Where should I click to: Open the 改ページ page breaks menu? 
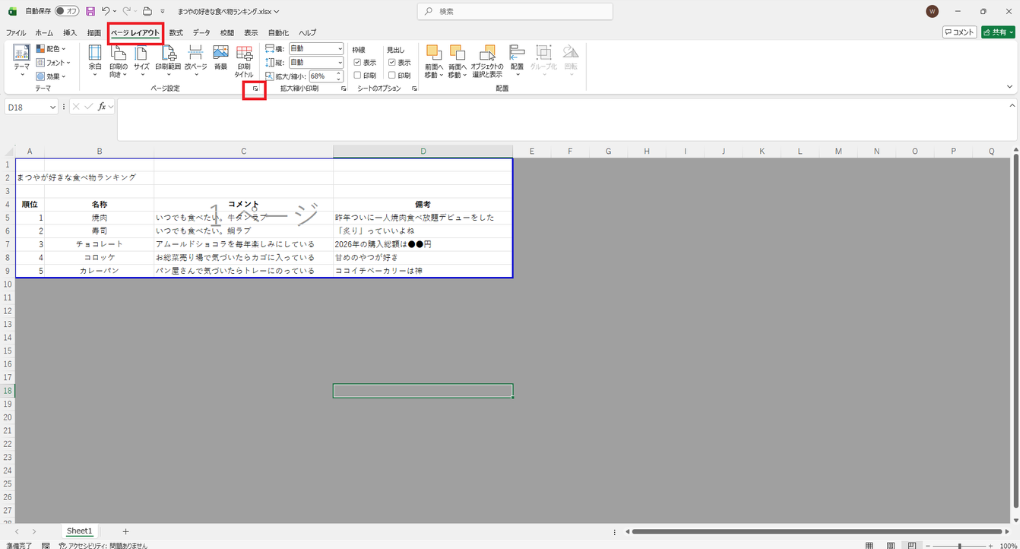(x=196, y=59)
